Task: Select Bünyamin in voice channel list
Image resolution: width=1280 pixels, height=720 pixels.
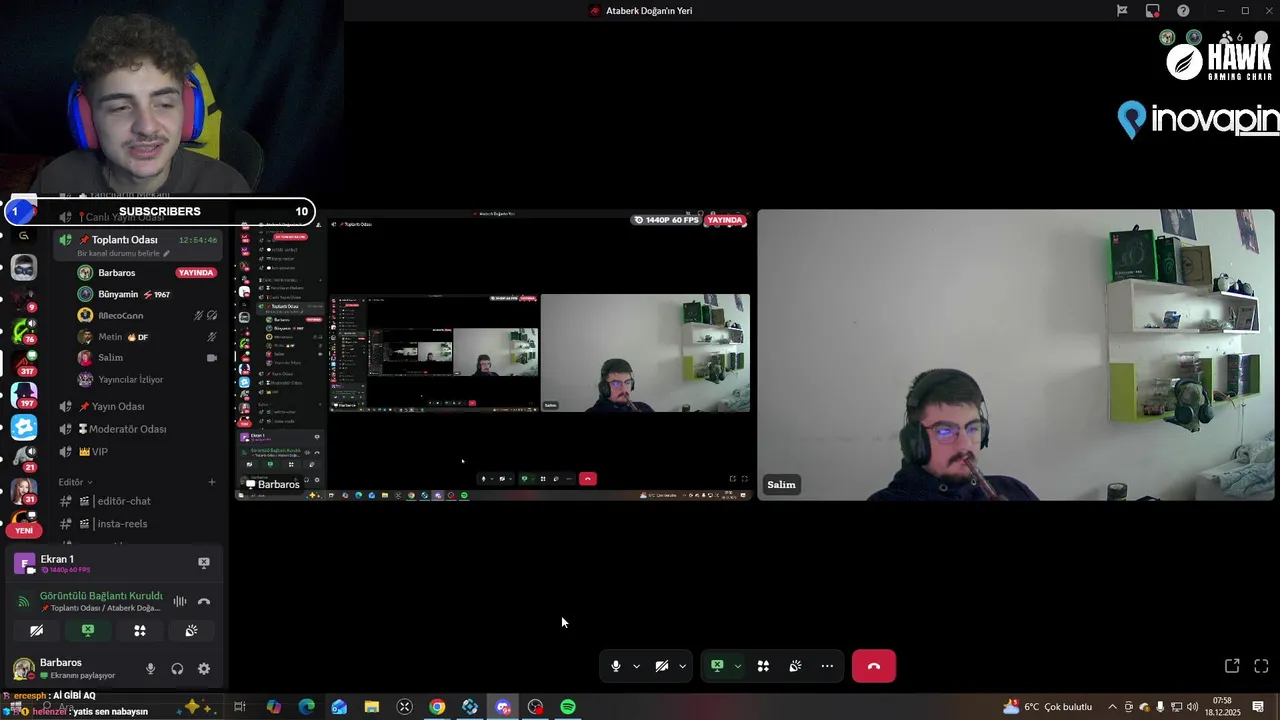Action: pyautogui.click(x=148, y=294)
